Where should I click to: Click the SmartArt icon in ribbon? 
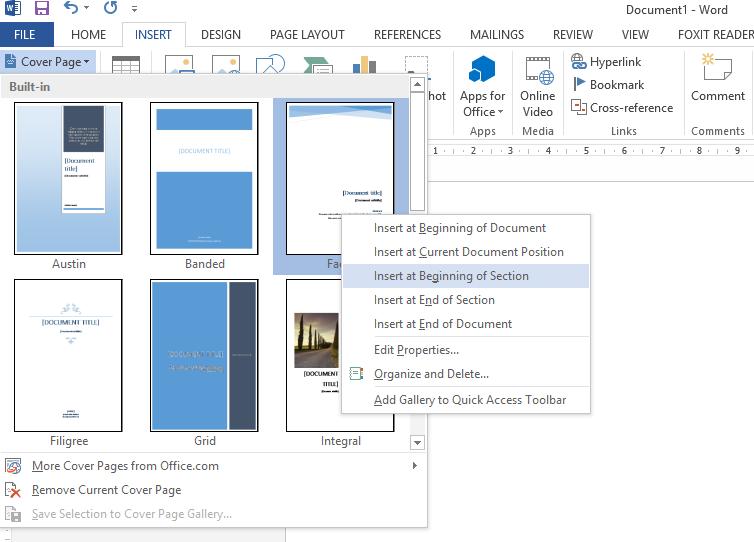coord(317,65)
